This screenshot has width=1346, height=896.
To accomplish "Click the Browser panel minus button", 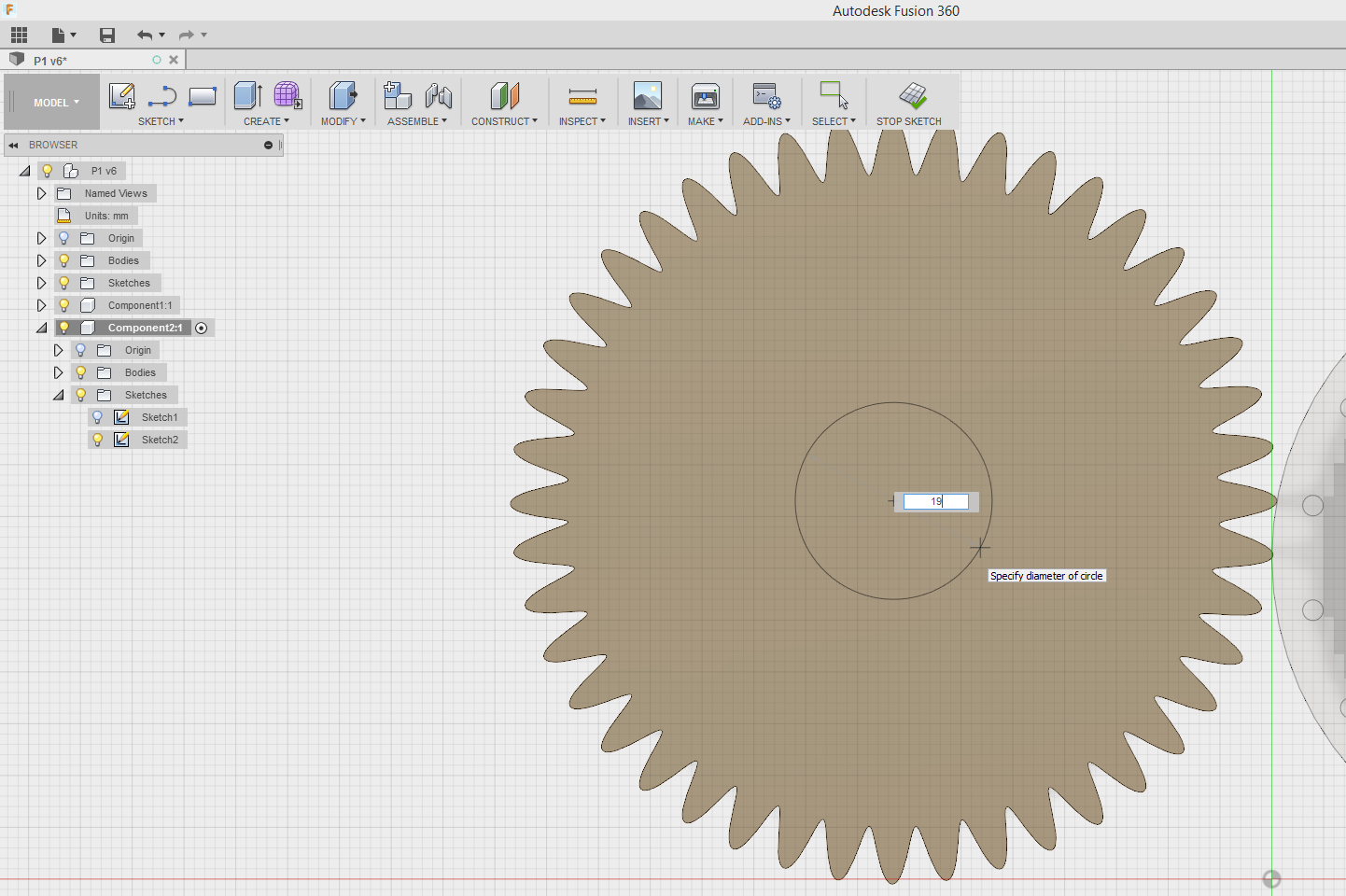I will (x=268, y=146).
